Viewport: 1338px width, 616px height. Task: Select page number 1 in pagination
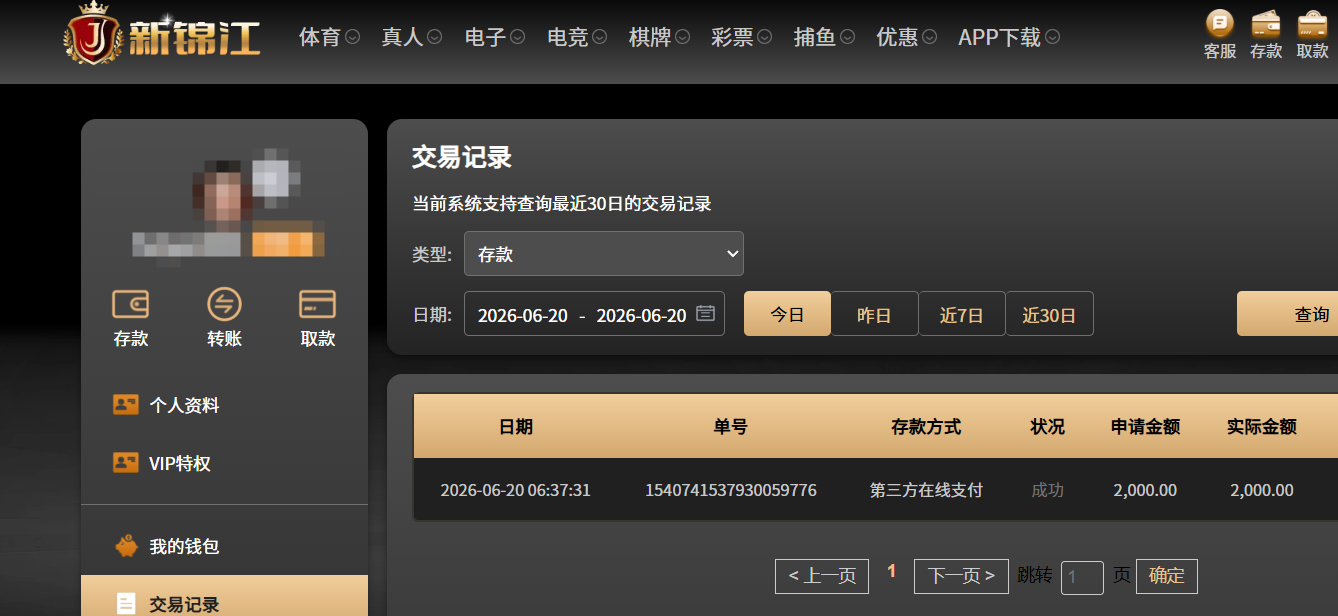click(891, 571)
